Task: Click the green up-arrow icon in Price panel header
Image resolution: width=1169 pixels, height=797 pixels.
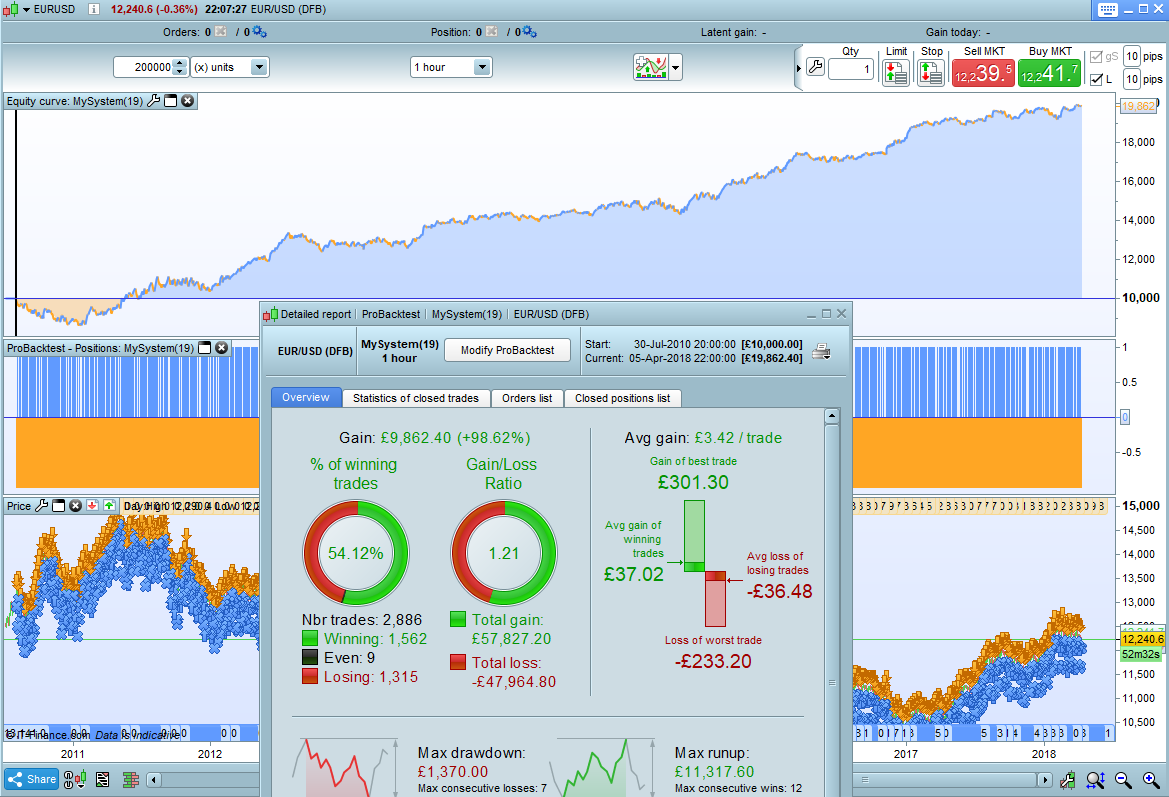Action: click(x=109, y=505)
